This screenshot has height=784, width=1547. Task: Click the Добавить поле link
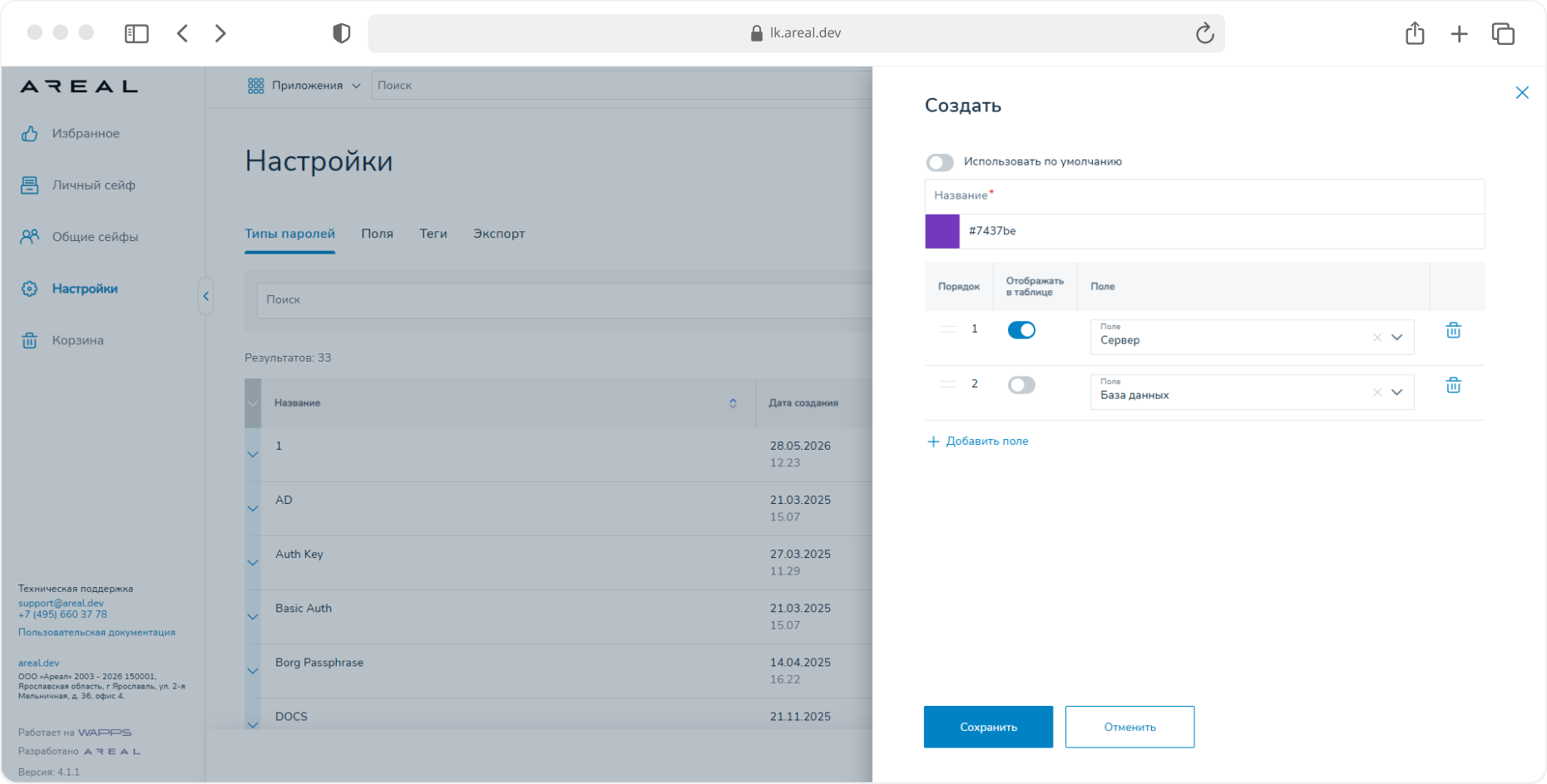978,441
